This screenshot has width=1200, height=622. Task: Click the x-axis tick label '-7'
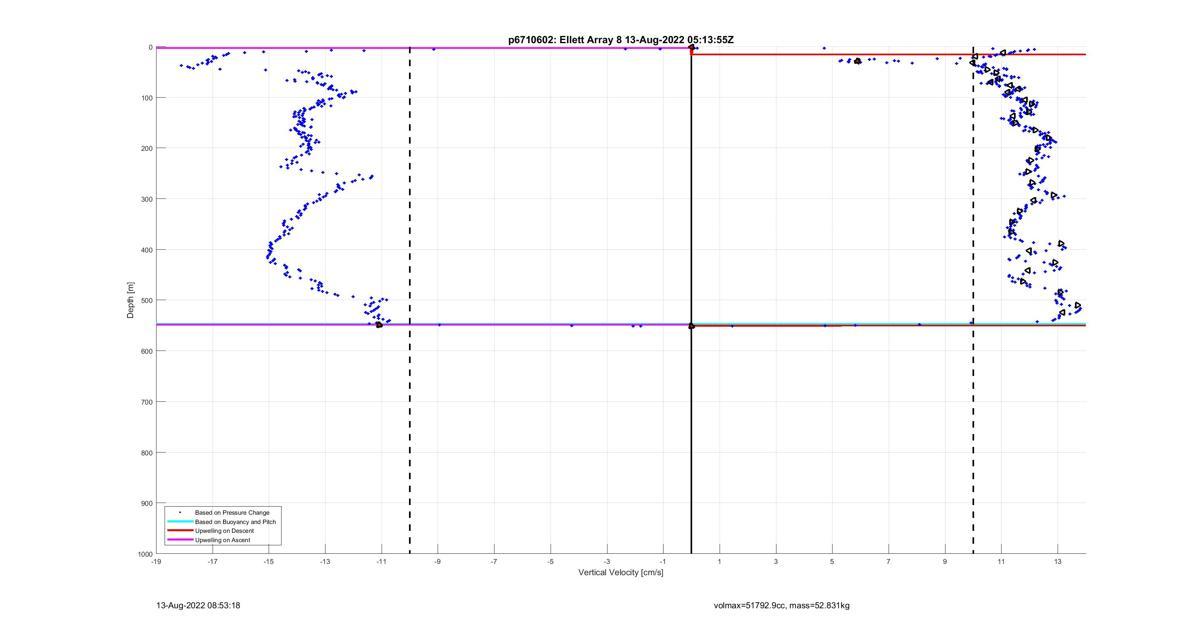[x=494, y=561]
